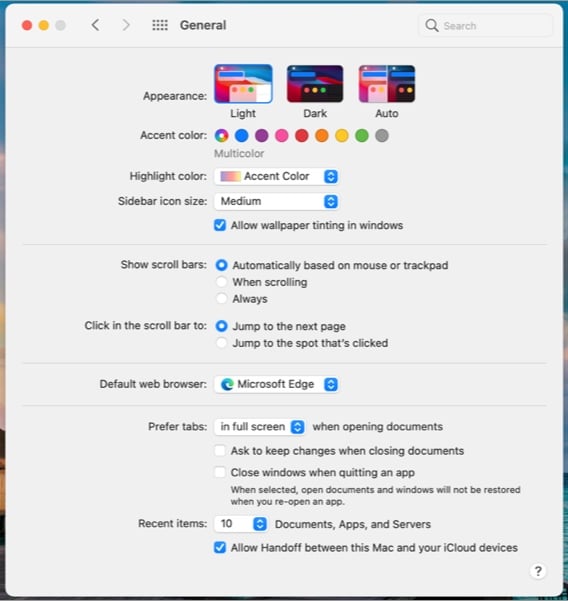568x601 pixels.
Task: Choose the purple accent color
Action: [x=262, y=135]
